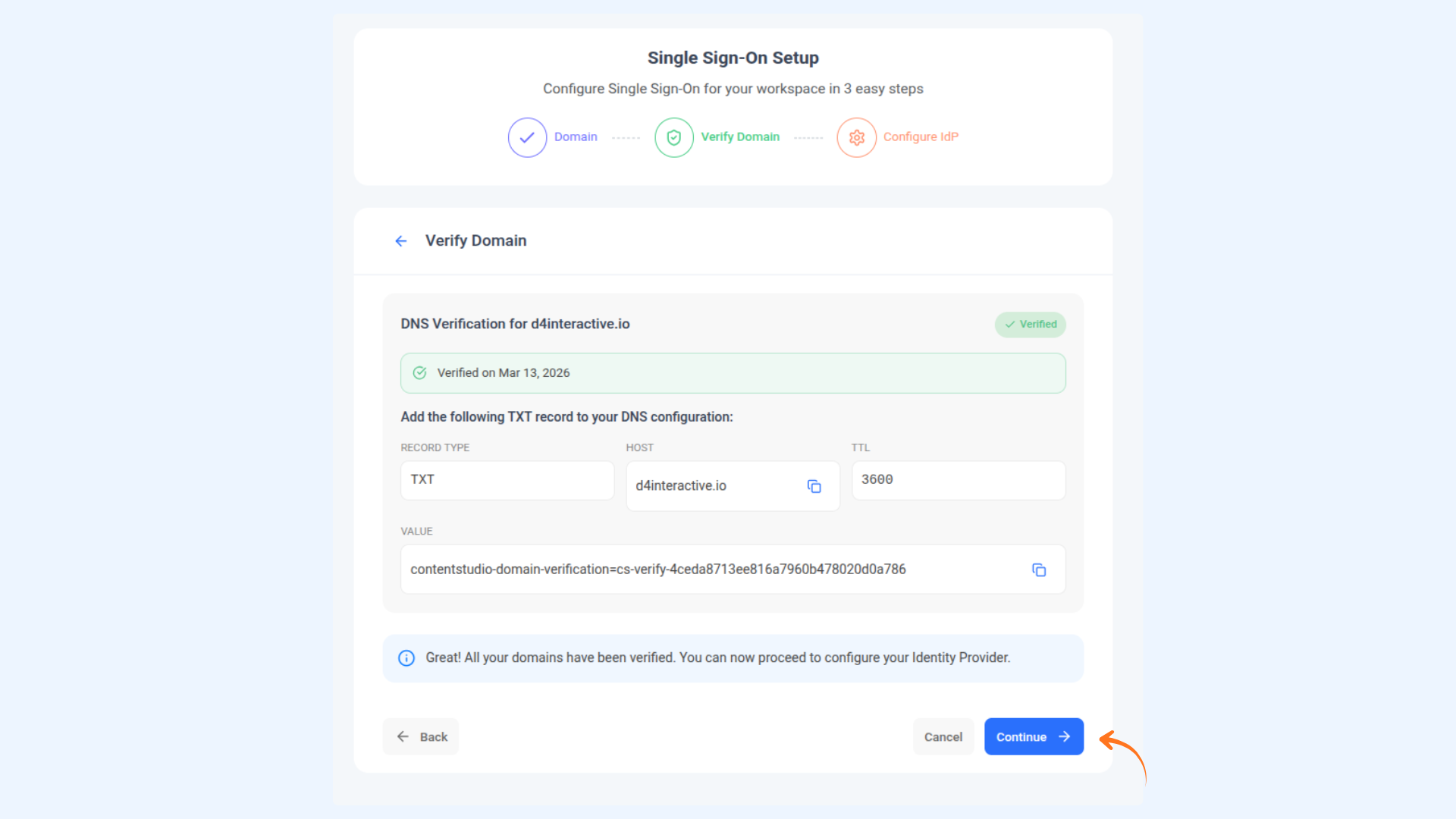This screenshot has width=1456, height=819.
Task: Click the Configure IdP gear icon
Action: pos(856,137)
